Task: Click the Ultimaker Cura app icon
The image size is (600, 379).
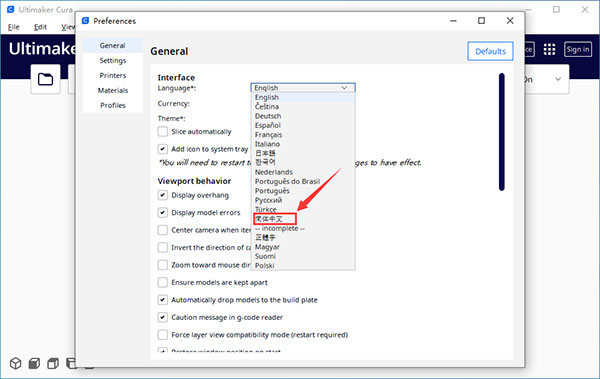Action: [x=11, y=10]
